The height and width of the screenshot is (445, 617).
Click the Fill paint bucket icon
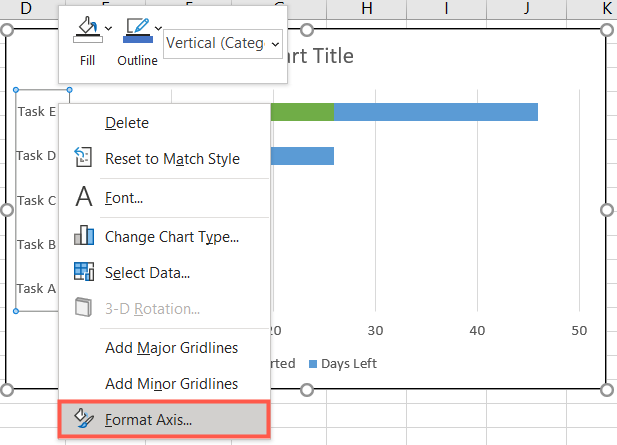87,30
